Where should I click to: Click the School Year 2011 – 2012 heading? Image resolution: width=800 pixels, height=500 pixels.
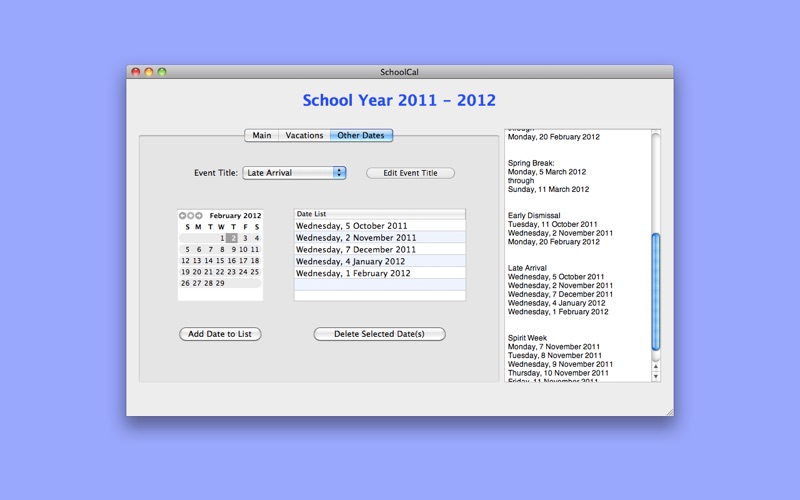coord(399,100)
